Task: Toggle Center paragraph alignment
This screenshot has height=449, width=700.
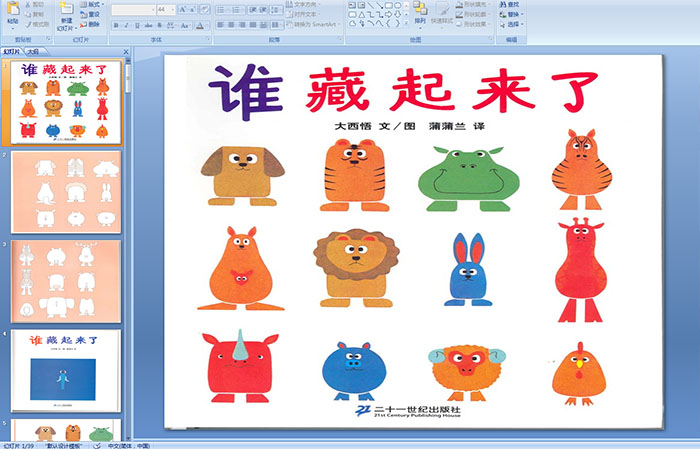Action: [x=231, y=25]
